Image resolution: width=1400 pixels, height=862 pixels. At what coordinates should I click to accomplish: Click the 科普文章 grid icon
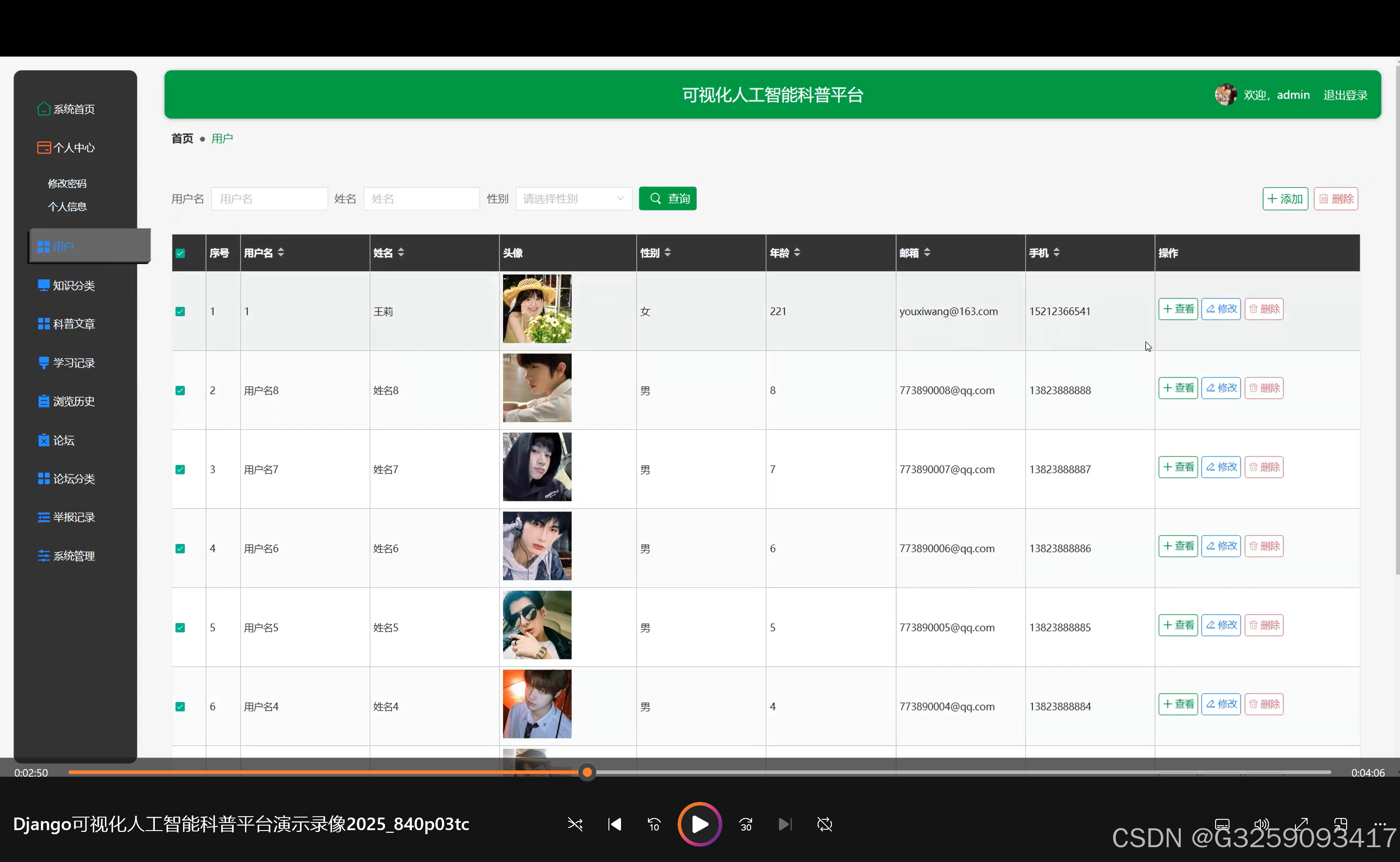[x=44, y=324]
